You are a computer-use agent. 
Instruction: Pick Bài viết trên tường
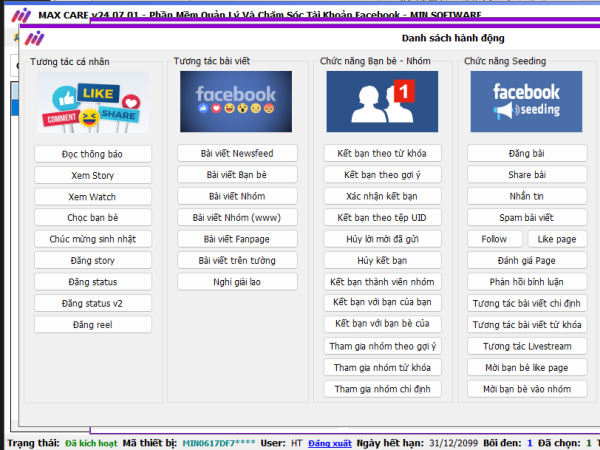coord(237,260)
